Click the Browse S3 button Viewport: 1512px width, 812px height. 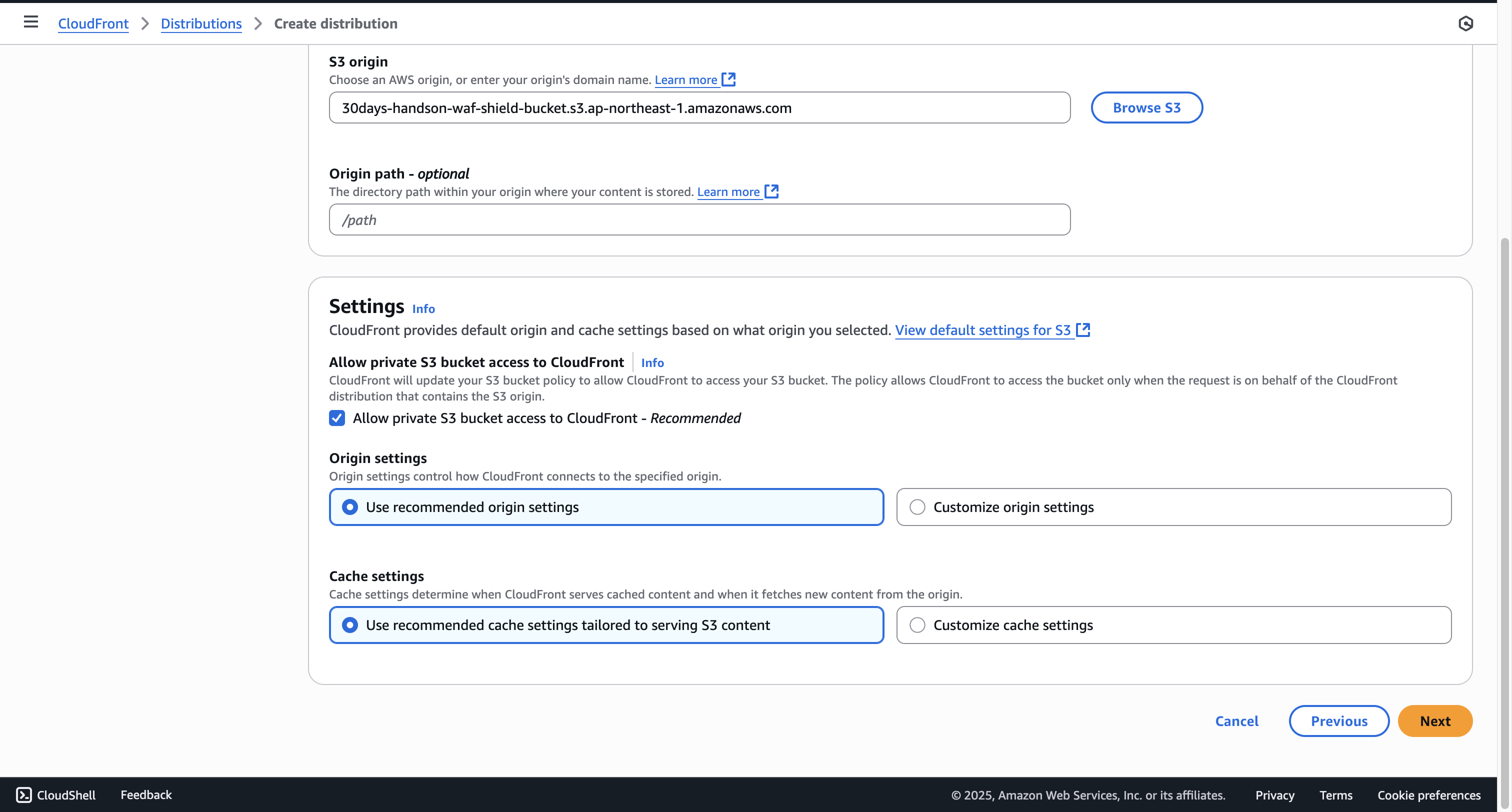tap(1146, 107)
